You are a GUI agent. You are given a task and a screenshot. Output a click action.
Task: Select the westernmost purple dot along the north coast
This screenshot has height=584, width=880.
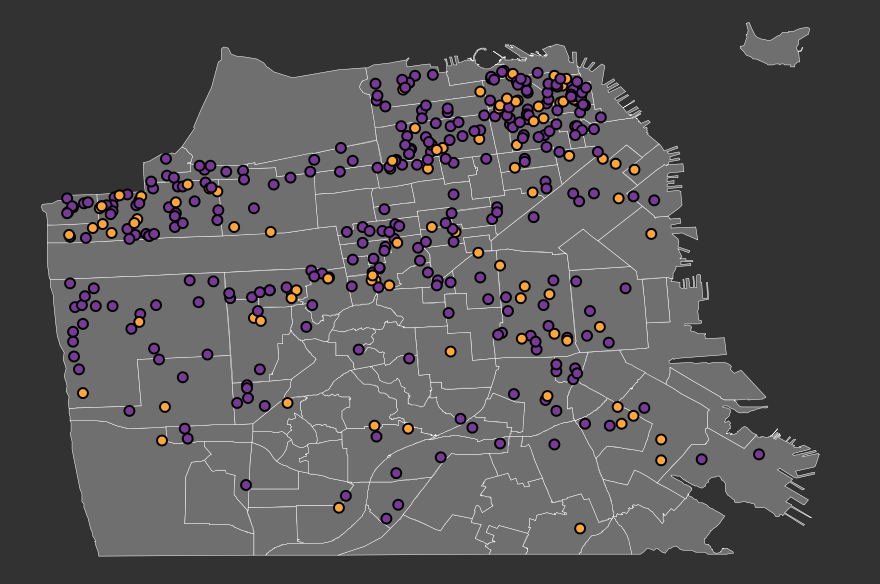coord(67,199)
